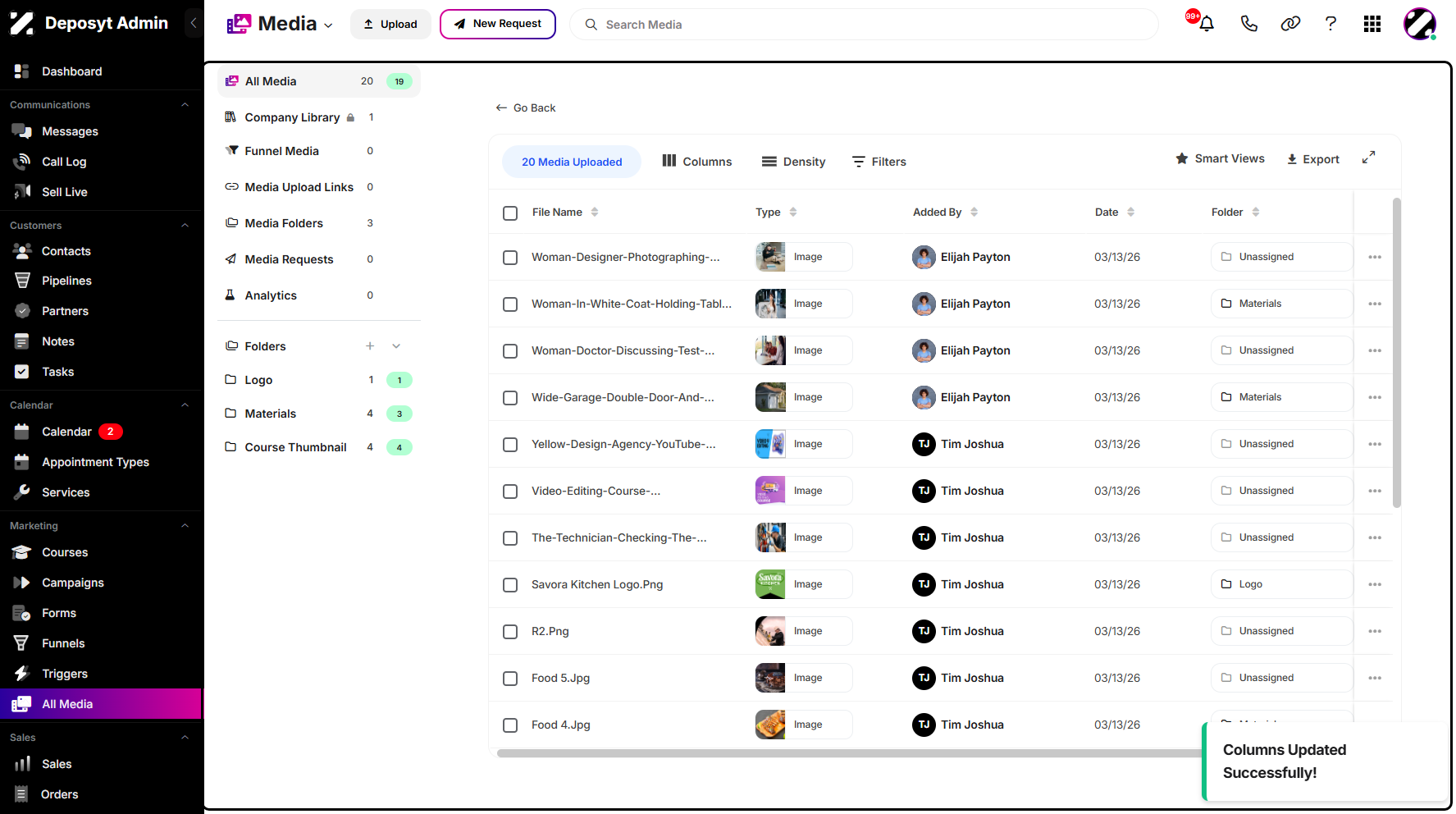This screenshot has height=814, width=1456.
Task: Expand the table to fullscreen
Action: click(1368, 158)
